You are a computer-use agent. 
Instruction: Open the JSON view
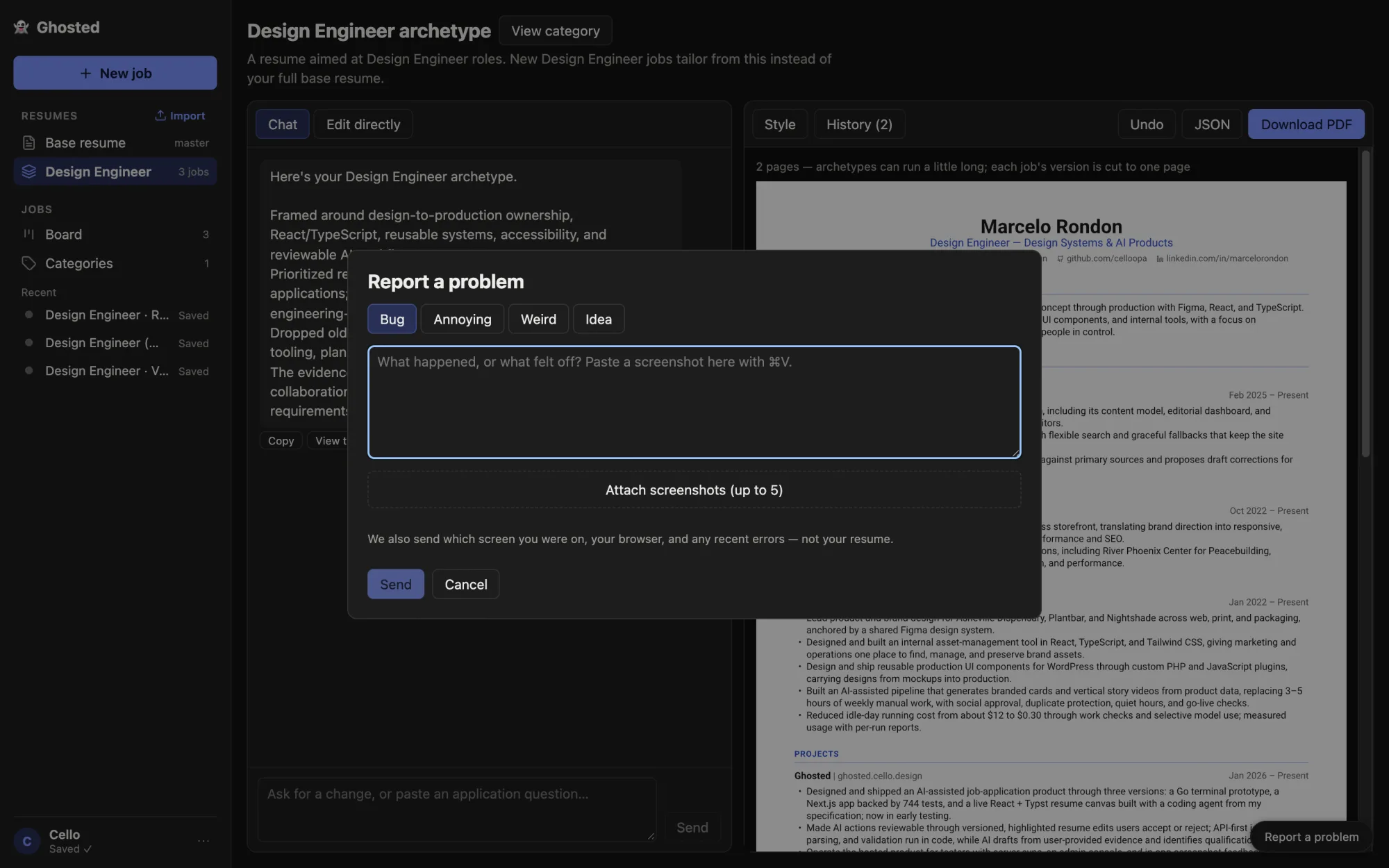click(1212, 124)
